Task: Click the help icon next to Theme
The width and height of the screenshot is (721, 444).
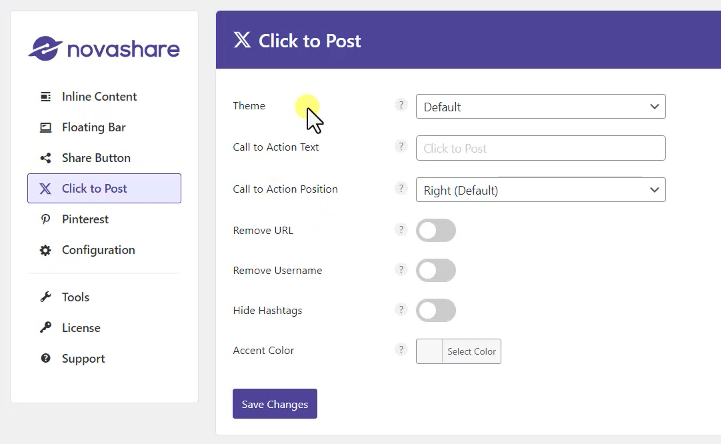Action: pos(401,105)
